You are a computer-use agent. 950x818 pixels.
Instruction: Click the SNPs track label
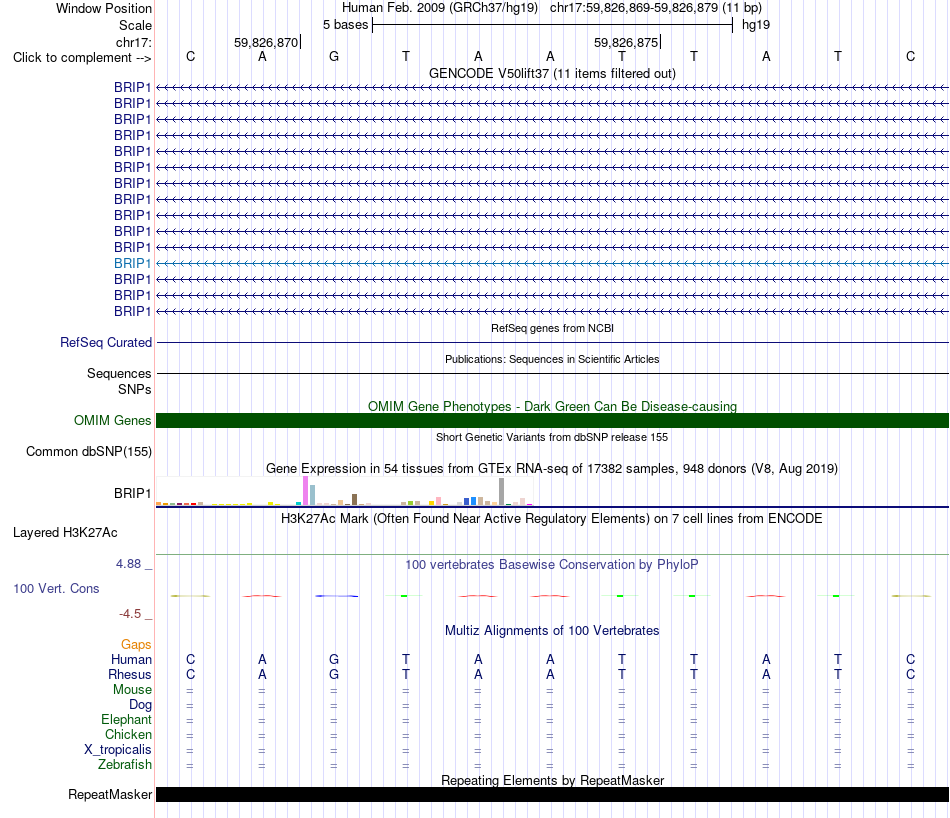click(x=135, y=389)
